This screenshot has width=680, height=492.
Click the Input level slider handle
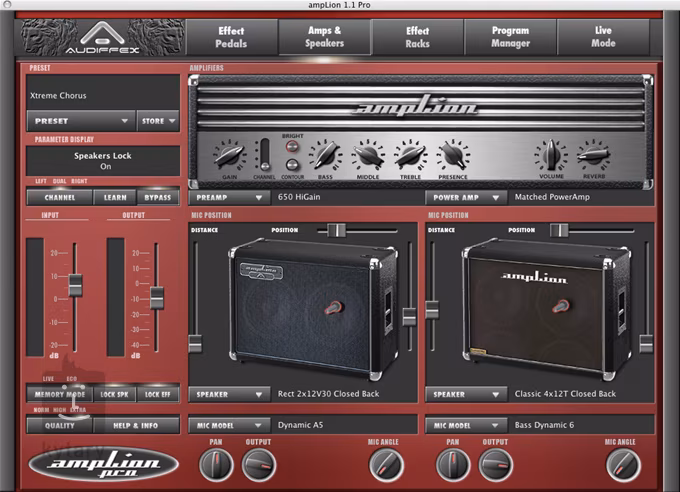[x=74, y=288]
